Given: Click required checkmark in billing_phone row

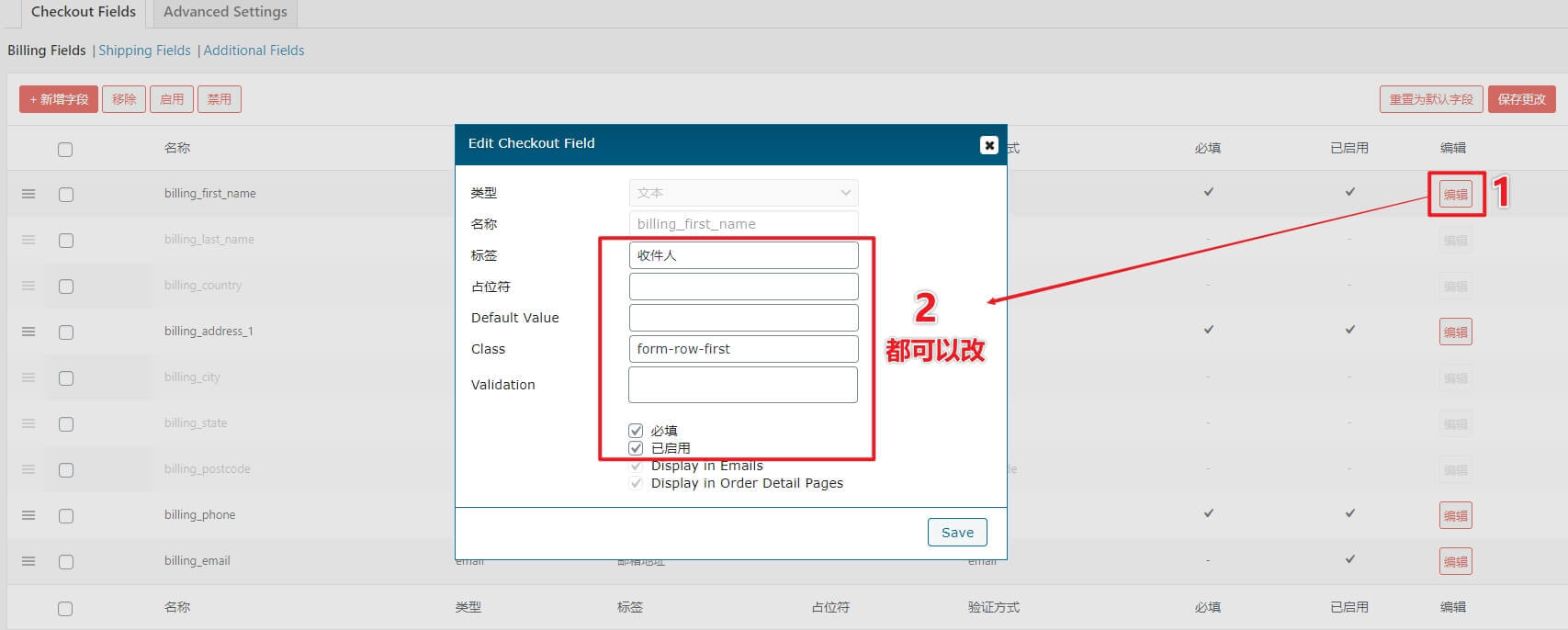Looking at the screenshot, I should tap(1209, 513).
